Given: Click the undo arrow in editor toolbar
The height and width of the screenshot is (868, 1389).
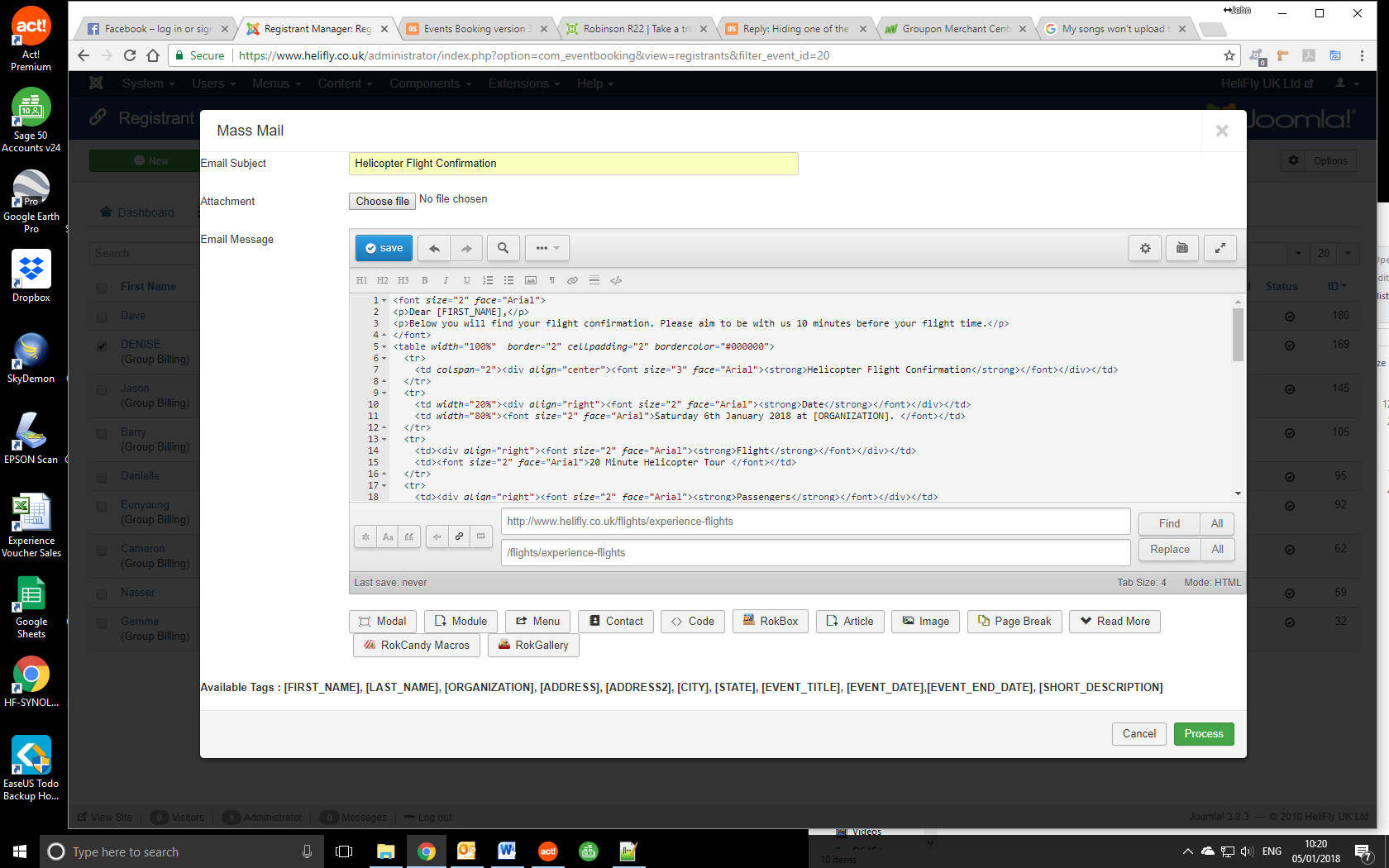Looking at the screenshot, I should (x=434, y=248).
